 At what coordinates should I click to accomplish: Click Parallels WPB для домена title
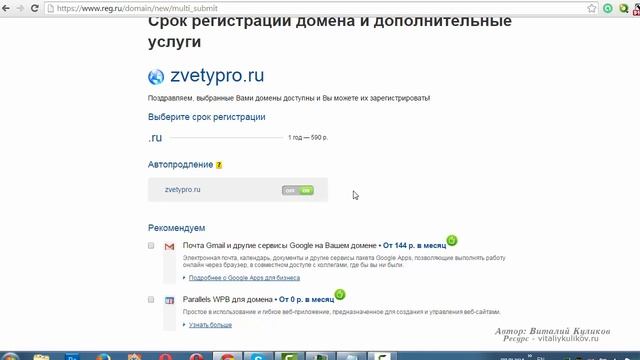click(x=227, y=300)
